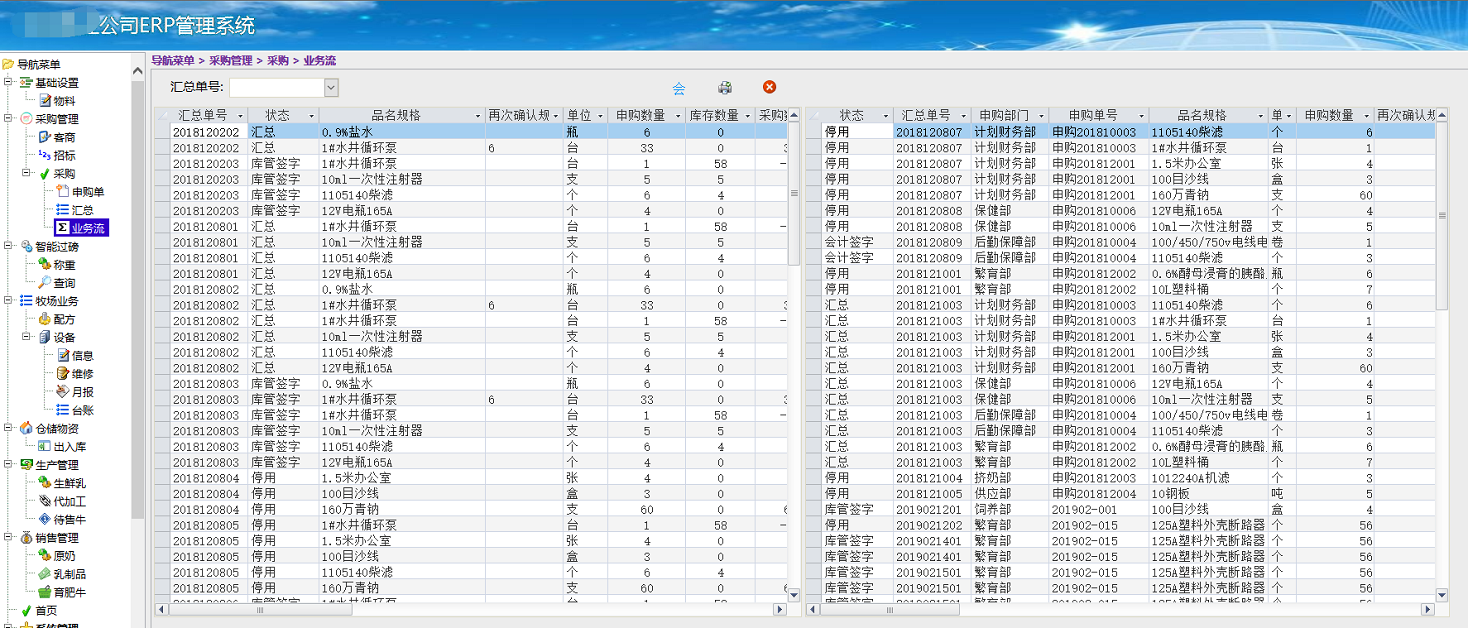Image resolution: width=1468 pixels, height=628 pixels.
Task: Select the 201902-001 request number cell
Action: tap(1097, 510)
